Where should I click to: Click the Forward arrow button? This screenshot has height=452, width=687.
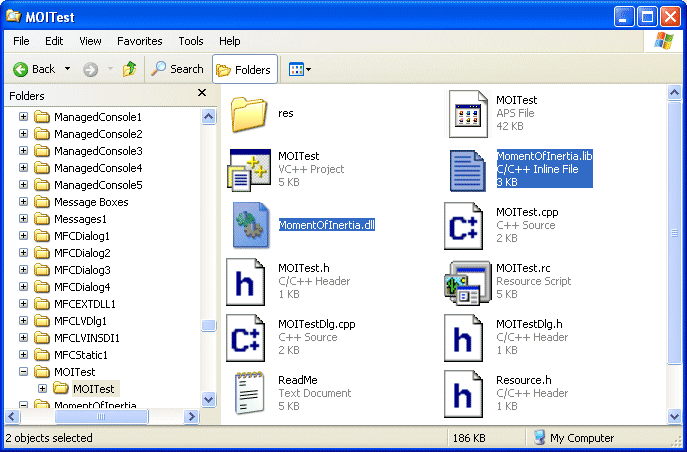click(90, 69)
